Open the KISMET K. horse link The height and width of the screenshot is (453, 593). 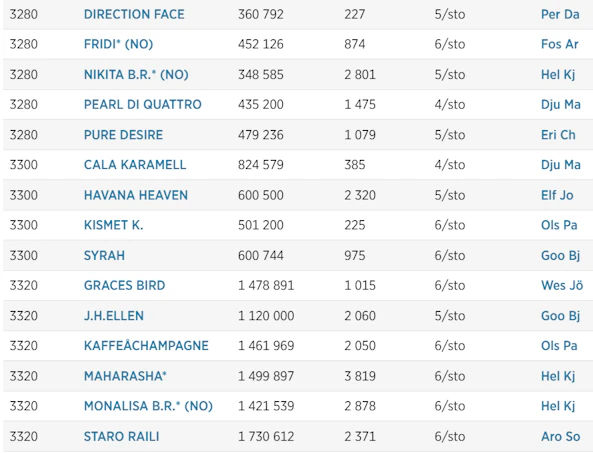pos(113,225)
